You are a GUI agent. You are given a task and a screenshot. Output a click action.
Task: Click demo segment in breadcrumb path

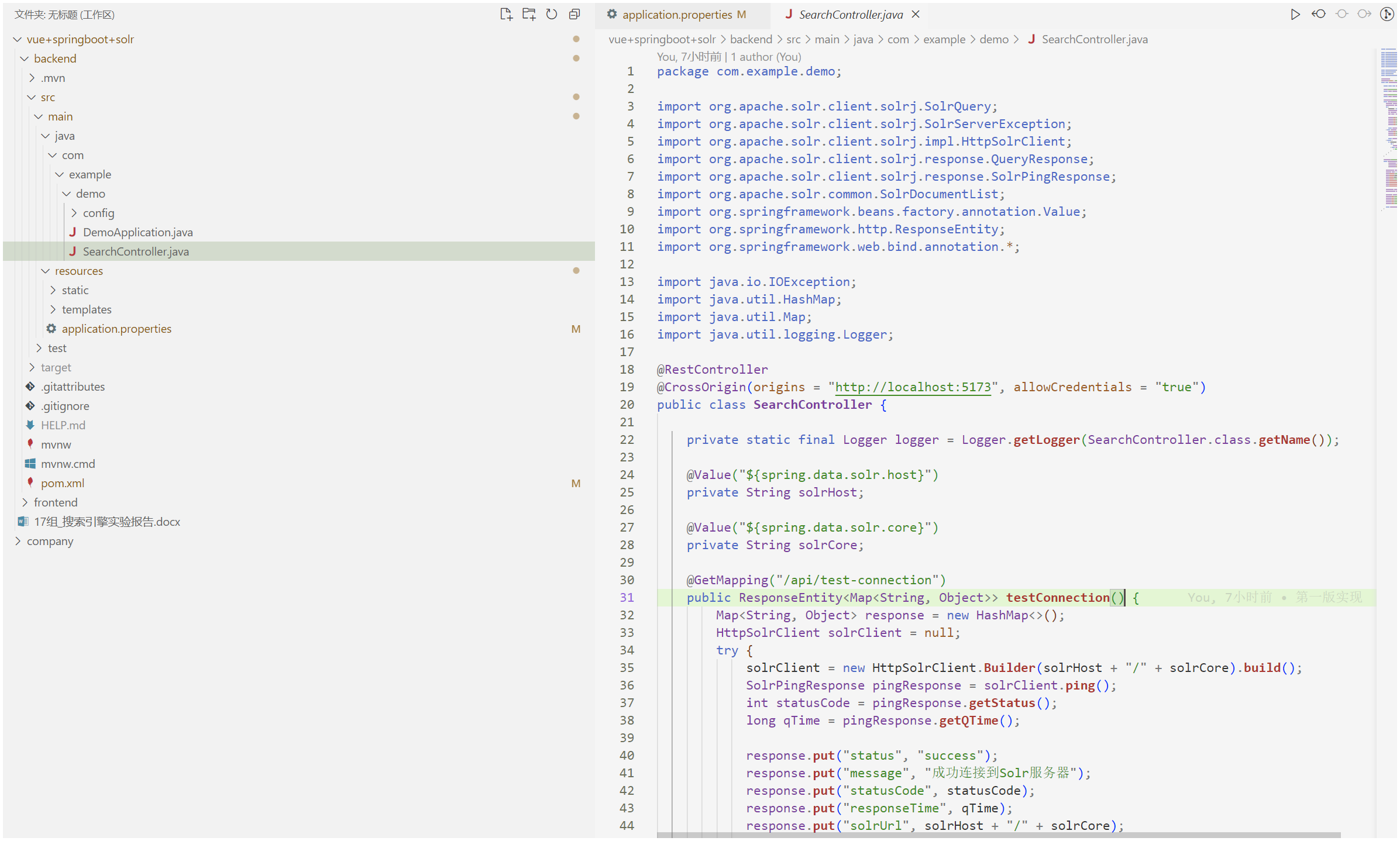click(x=993, y=39)
